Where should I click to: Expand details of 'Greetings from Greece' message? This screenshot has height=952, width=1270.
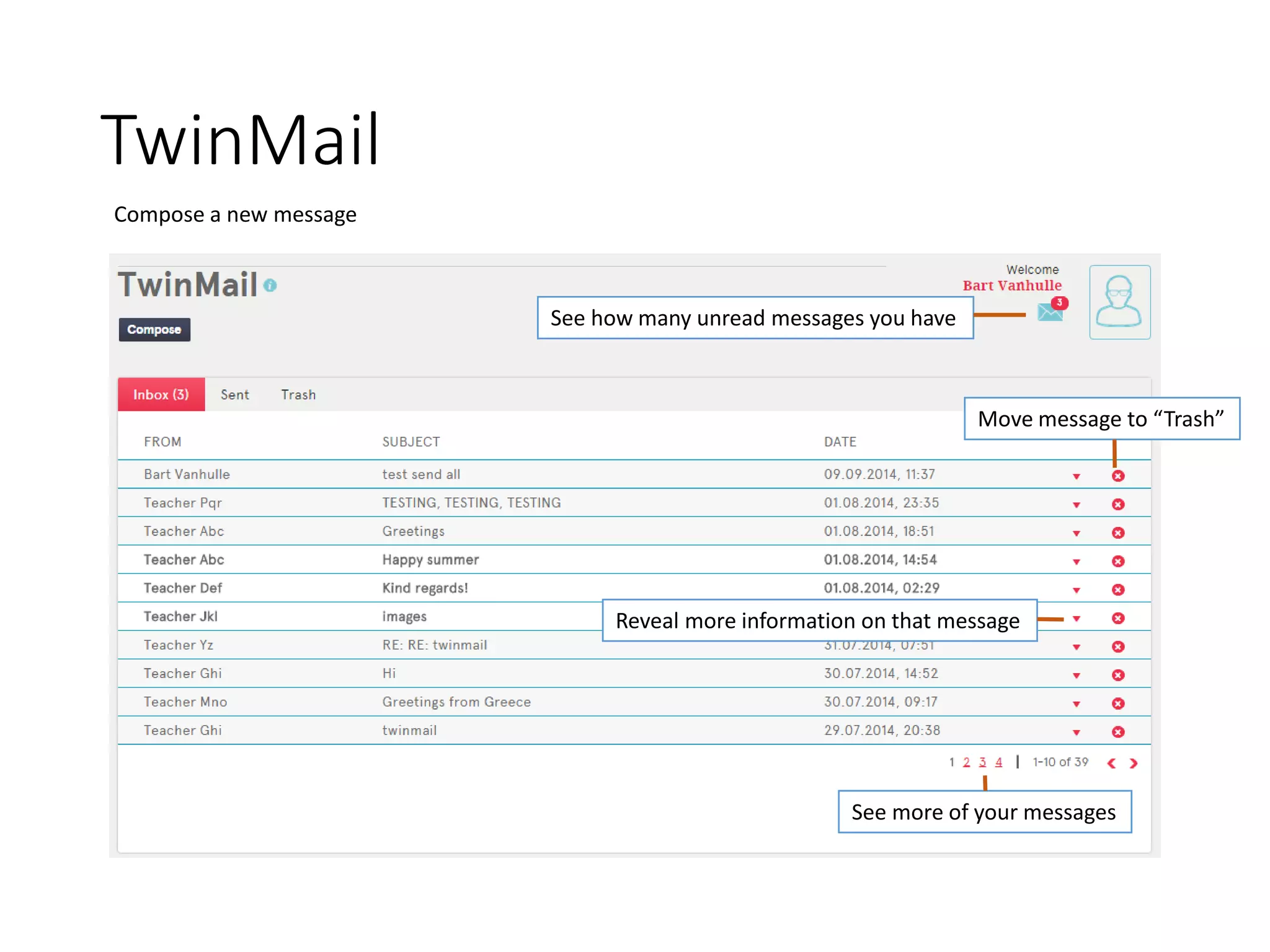click(x=1077, y=705)
